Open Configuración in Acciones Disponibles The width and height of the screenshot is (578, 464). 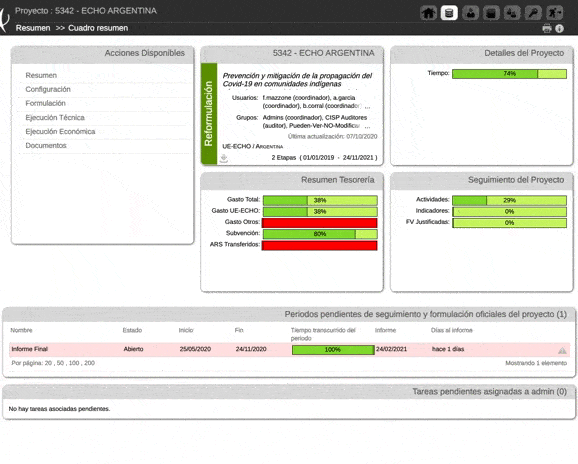[x=48, y=89]
